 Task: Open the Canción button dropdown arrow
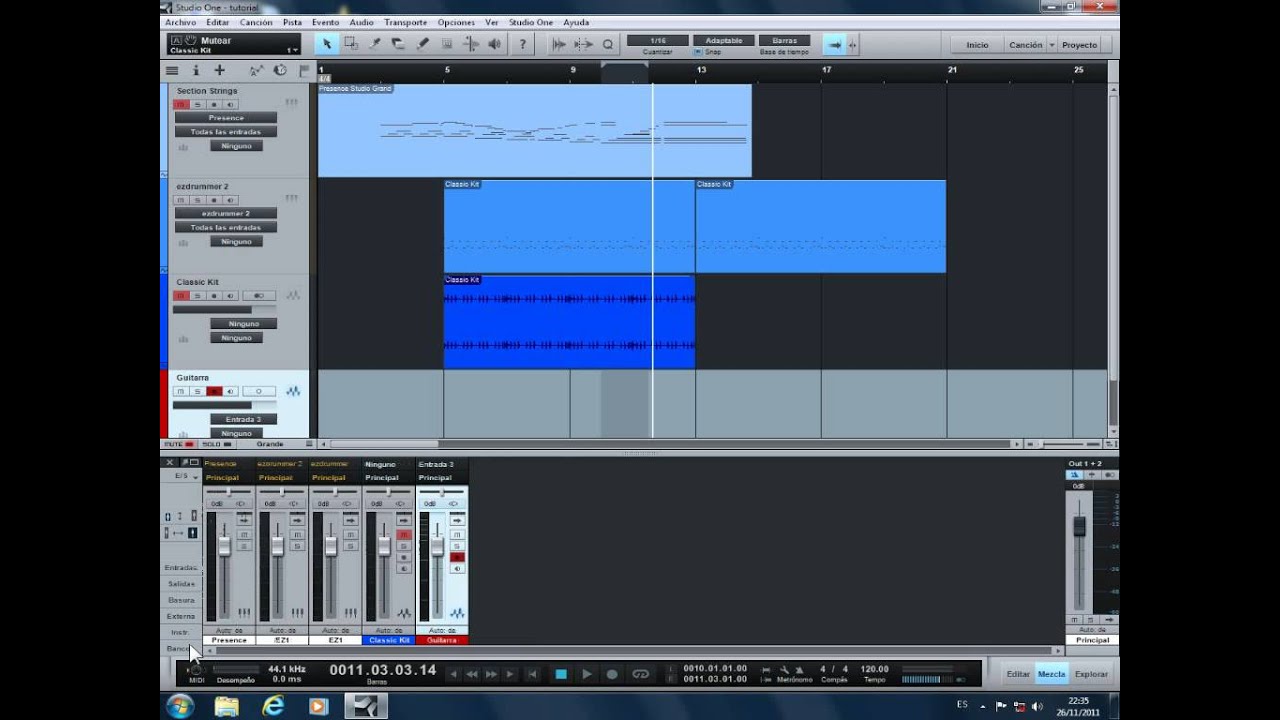[x=1052, y=45]
